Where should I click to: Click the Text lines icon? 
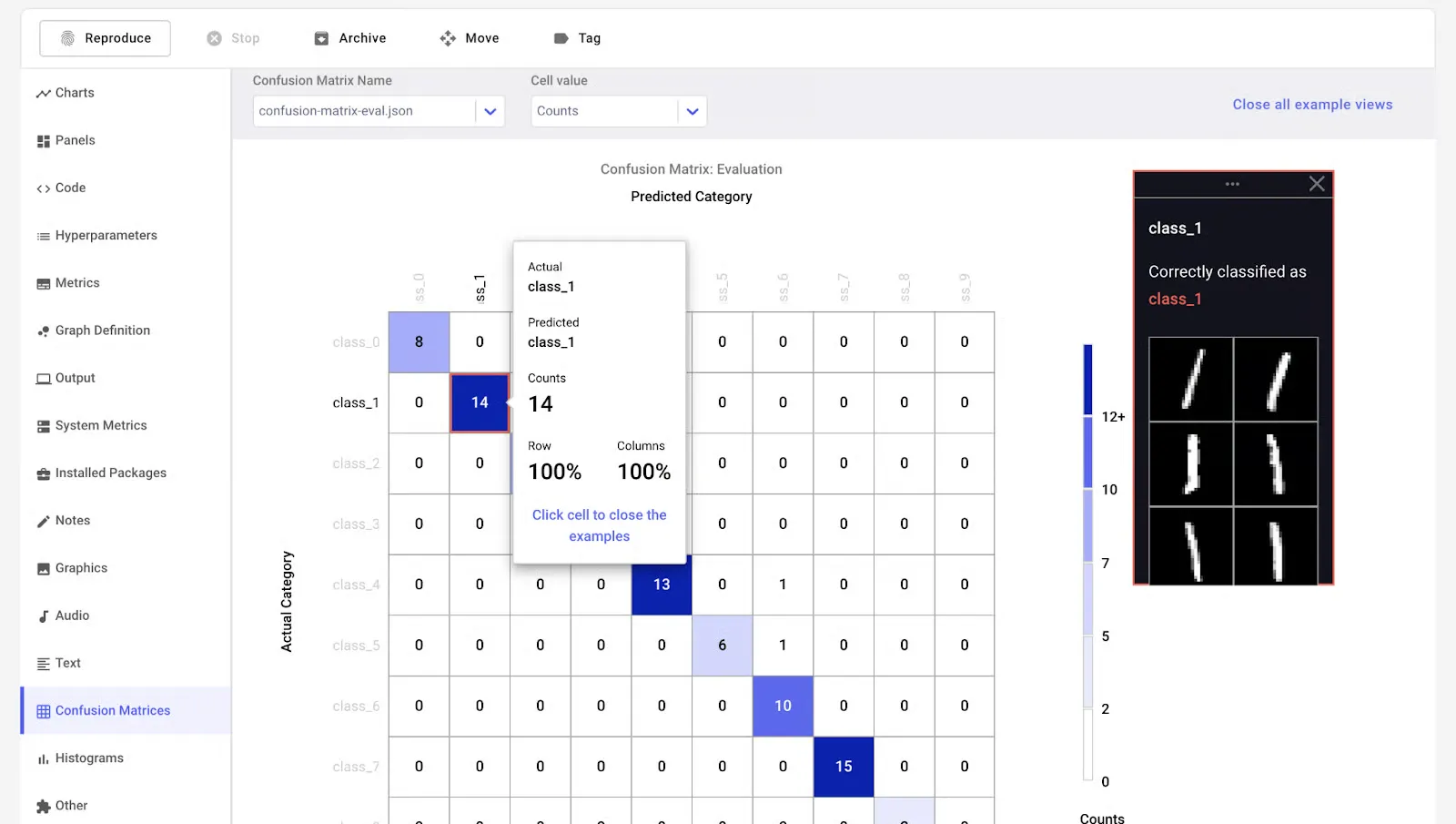(x=43, y=664)
